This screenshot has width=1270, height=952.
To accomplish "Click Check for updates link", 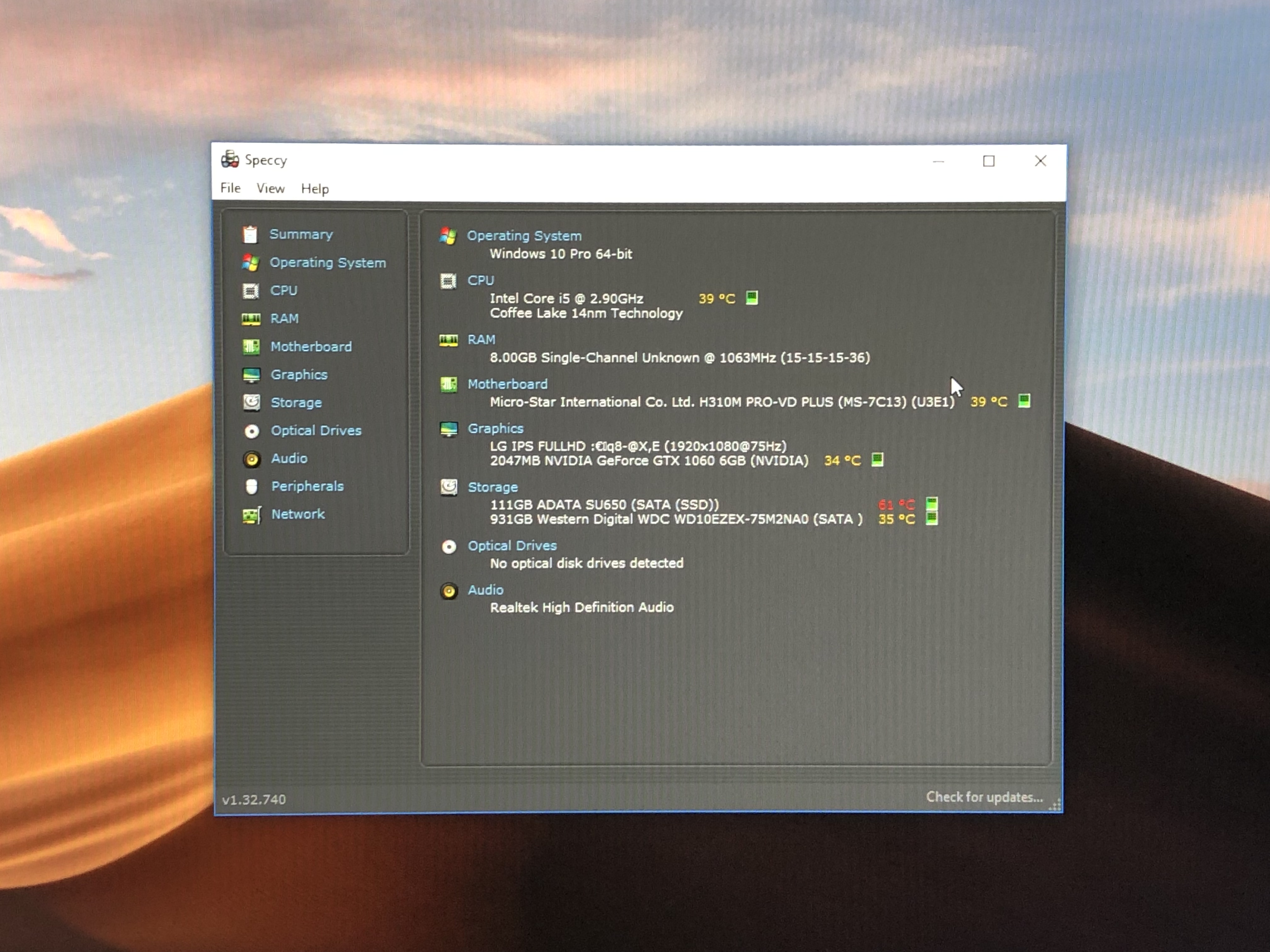I will pyautogui.click(x=984, y=797).
